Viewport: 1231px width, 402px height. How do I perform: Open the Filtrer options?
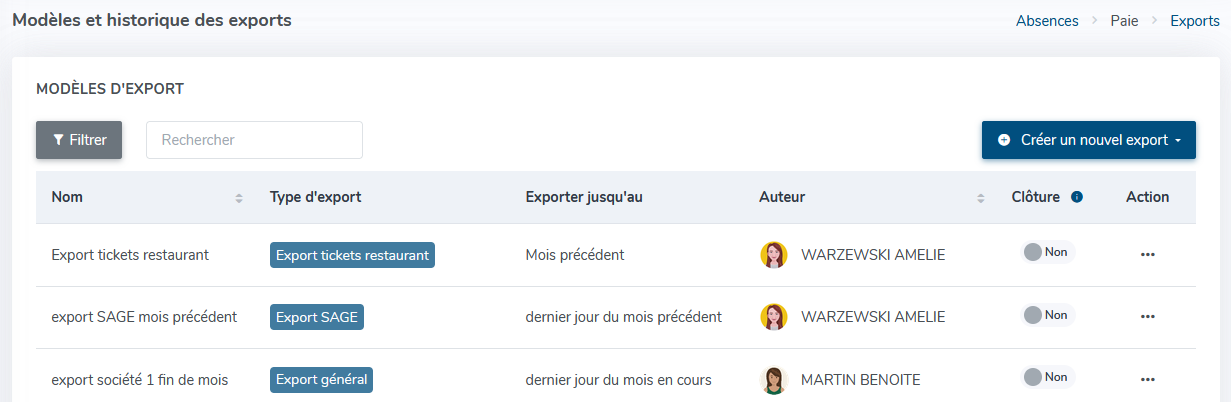(79, 140)
